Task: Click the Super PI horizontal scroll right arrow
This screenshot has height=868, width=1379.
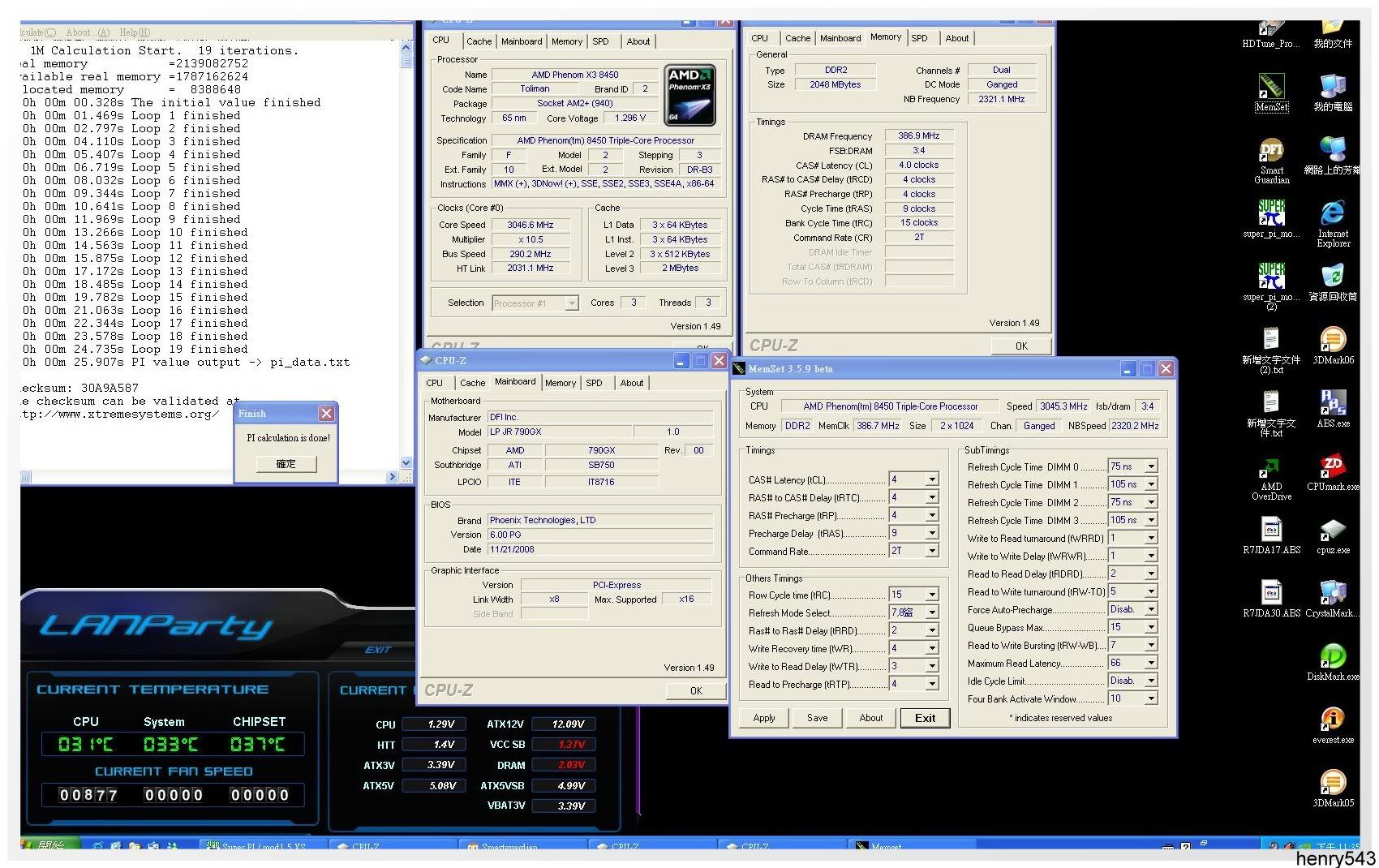Action: click(393, 477)
